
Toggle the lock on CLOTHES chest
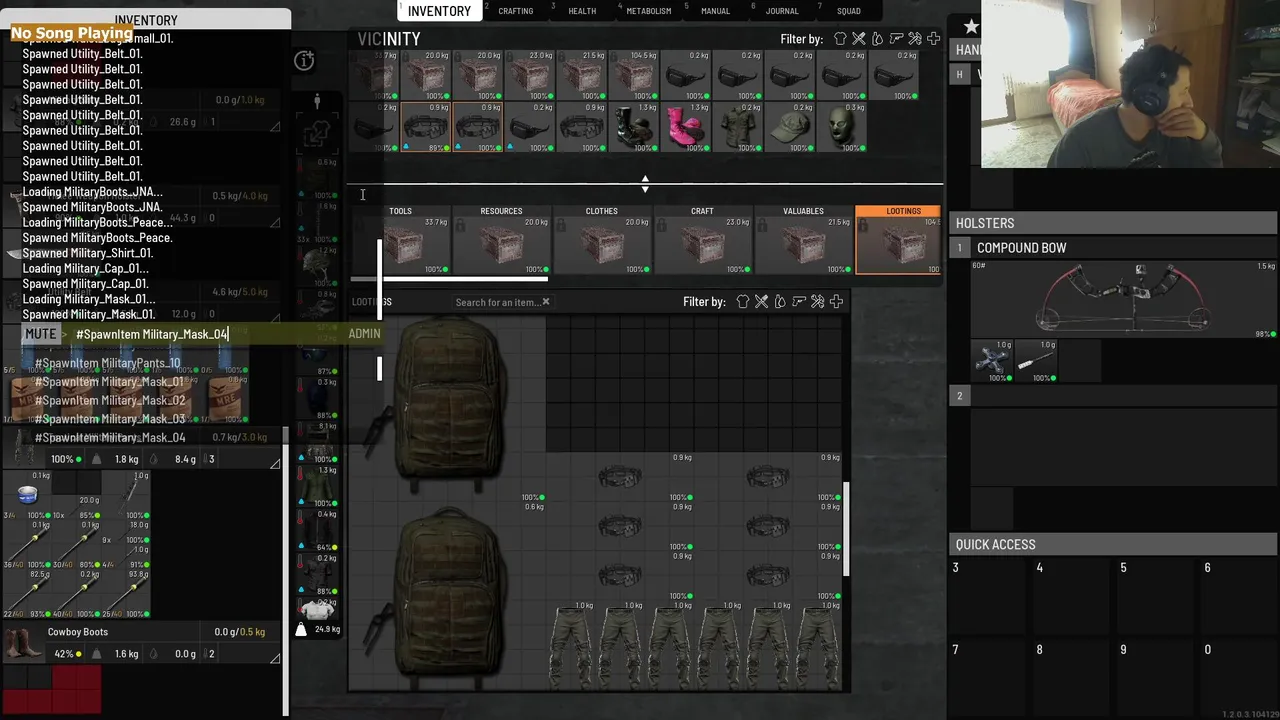[x=560, y=227]
